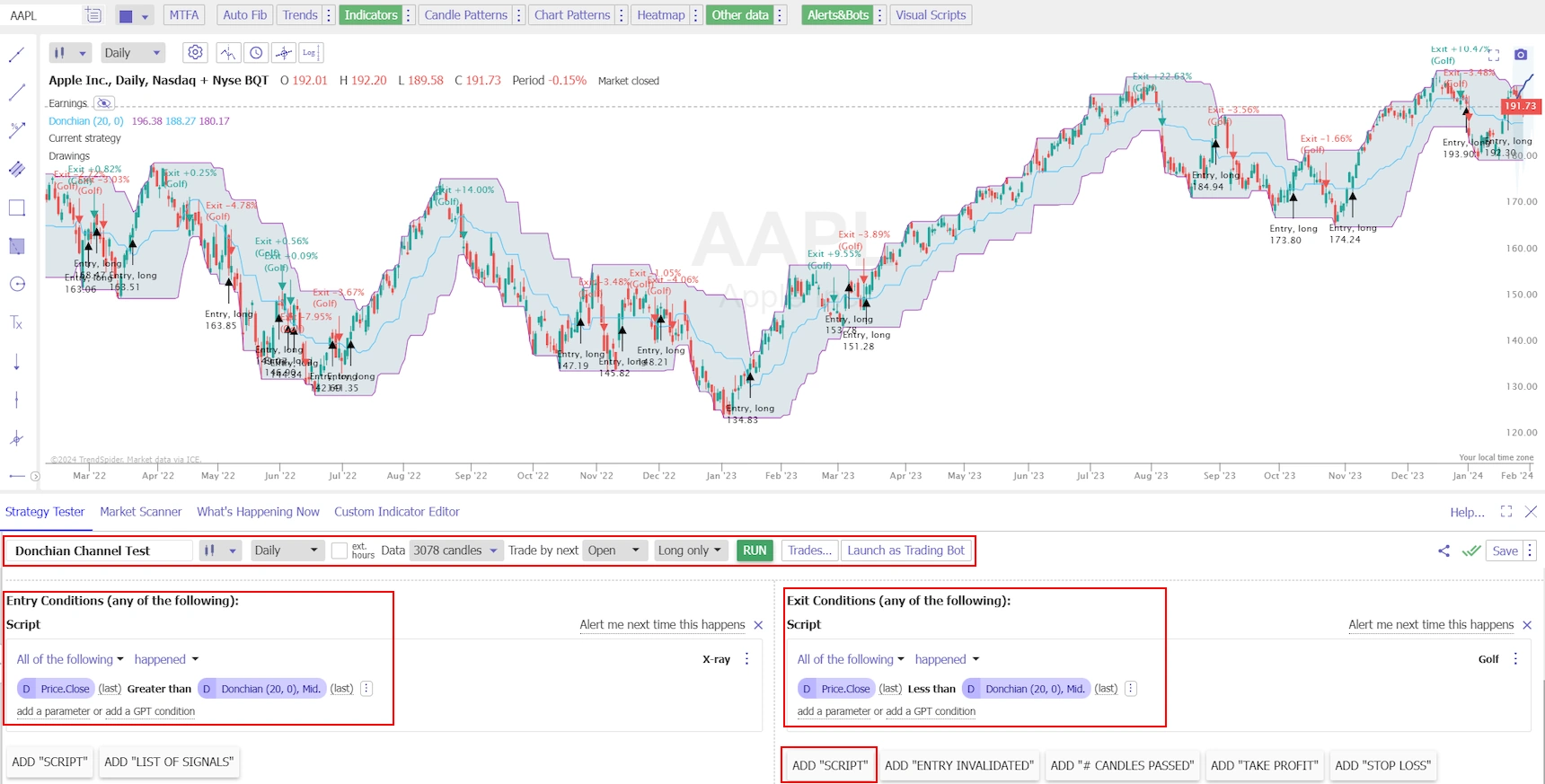Viewport: 1545px width, 784px height.
Task: Toggle the ext. hours checkbox
Action: click(339, 551)
